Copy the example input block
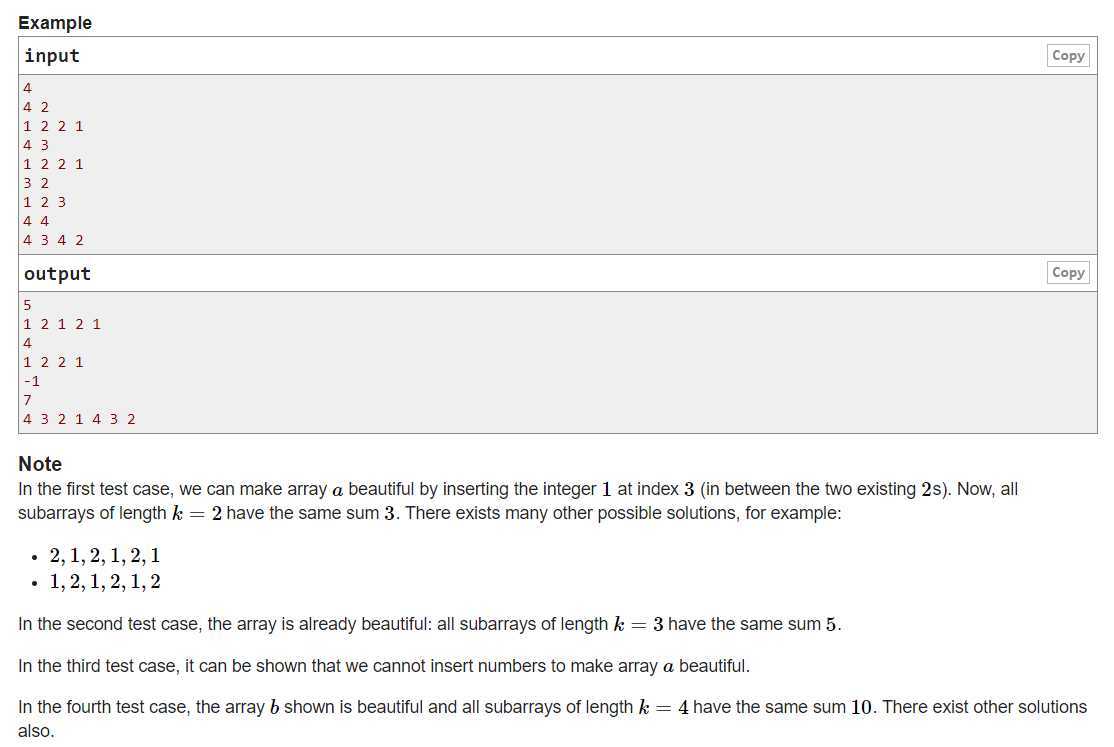Screen dimensions: 1114x747 [x=1067, y=55]
